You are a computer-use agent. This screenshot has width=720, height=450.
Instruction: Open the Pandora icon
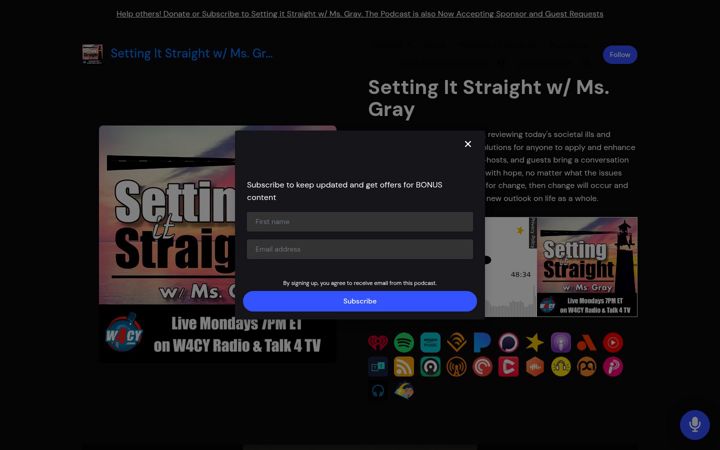pos(483,343)
